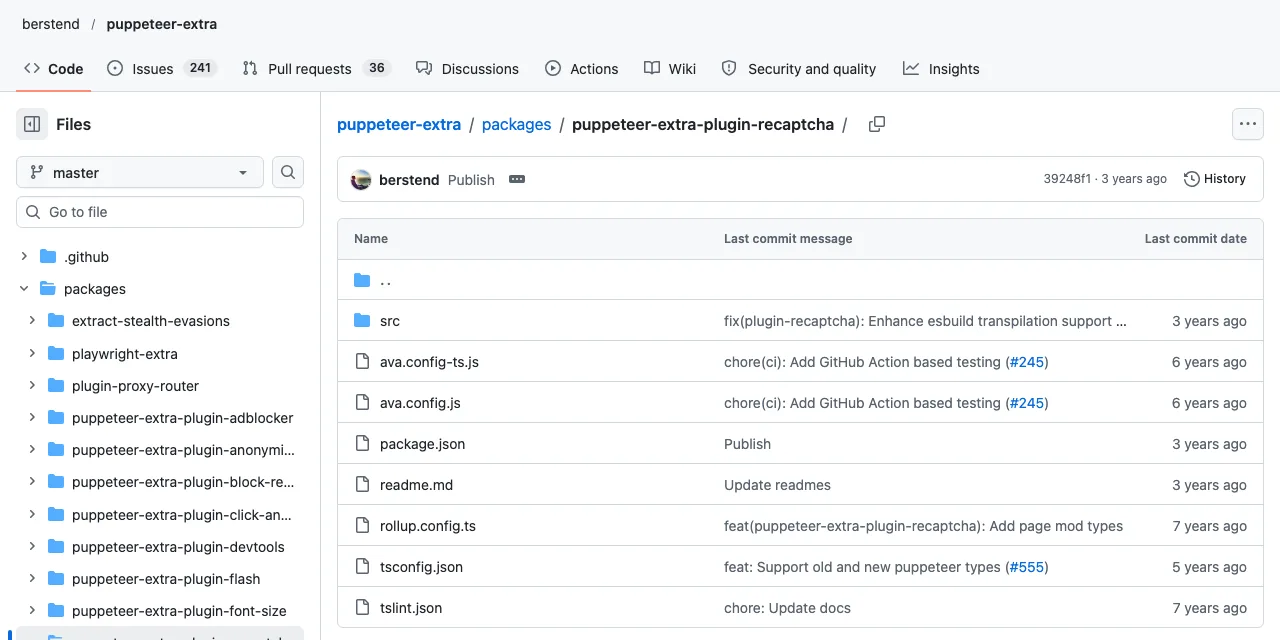Viewport: 1280px width, 640px height.
Task: Open the readme.md file
Action: pos(416,485)
